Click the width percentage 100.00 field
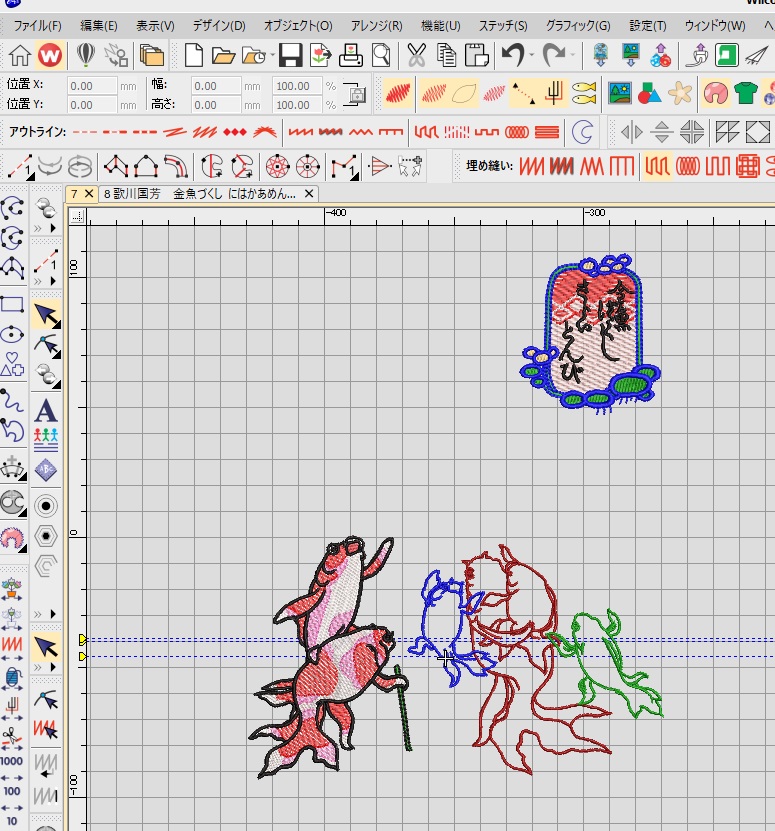Screen dimensions: 775x831 coord(297,85)
